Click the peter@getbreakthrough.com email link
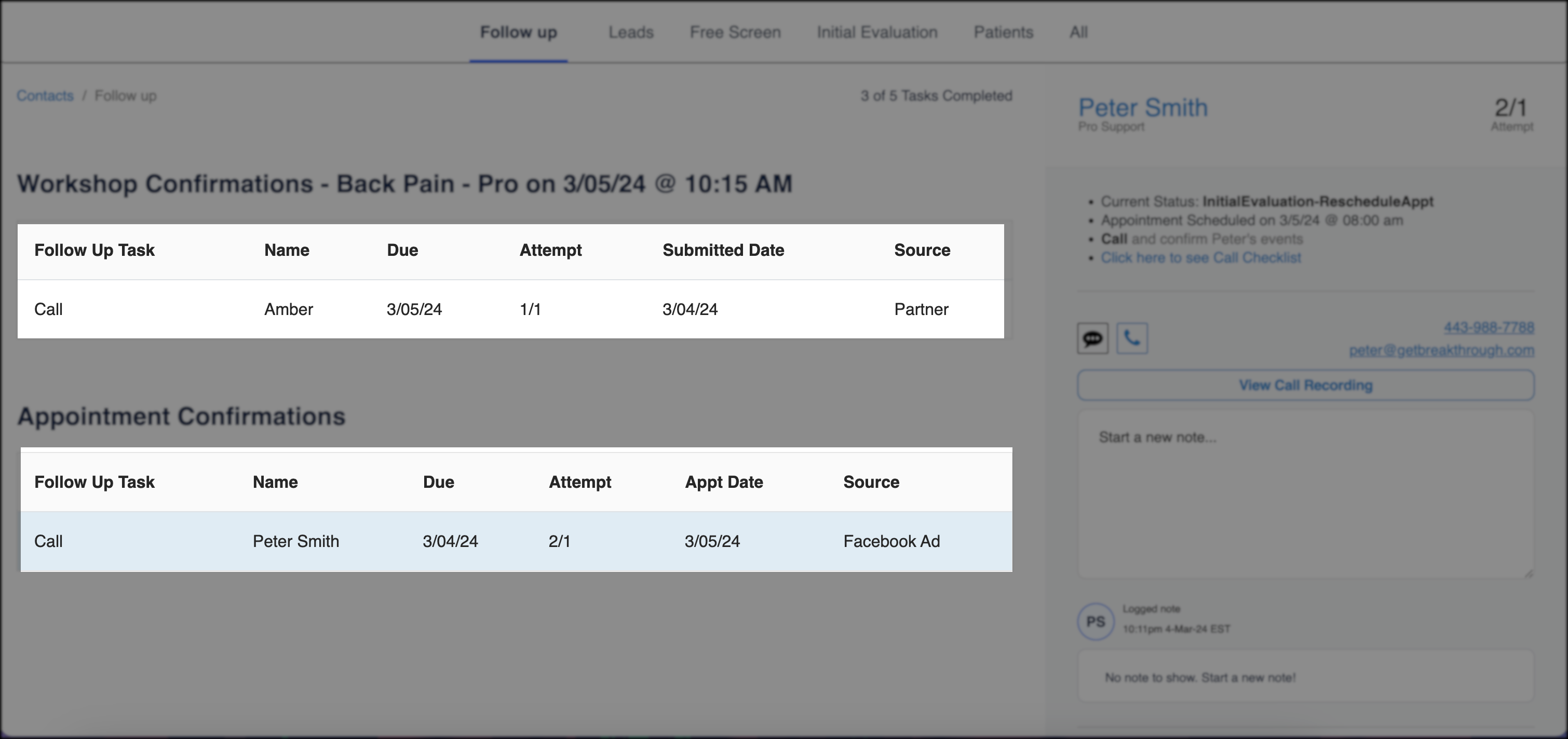 (x=1441, y=350)
